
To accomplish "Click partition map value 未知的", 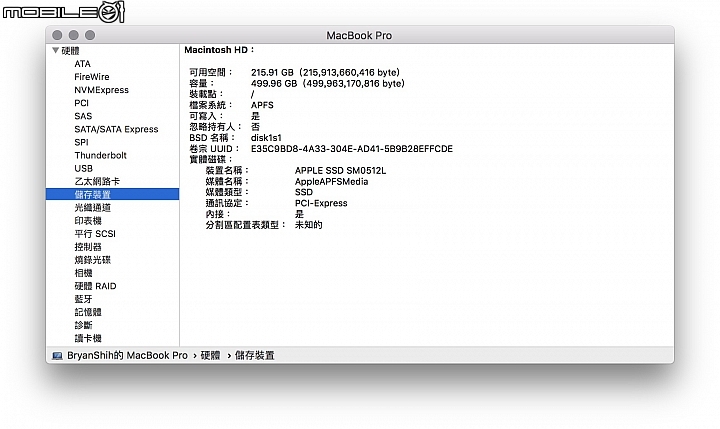I will (x=309, y=225).
